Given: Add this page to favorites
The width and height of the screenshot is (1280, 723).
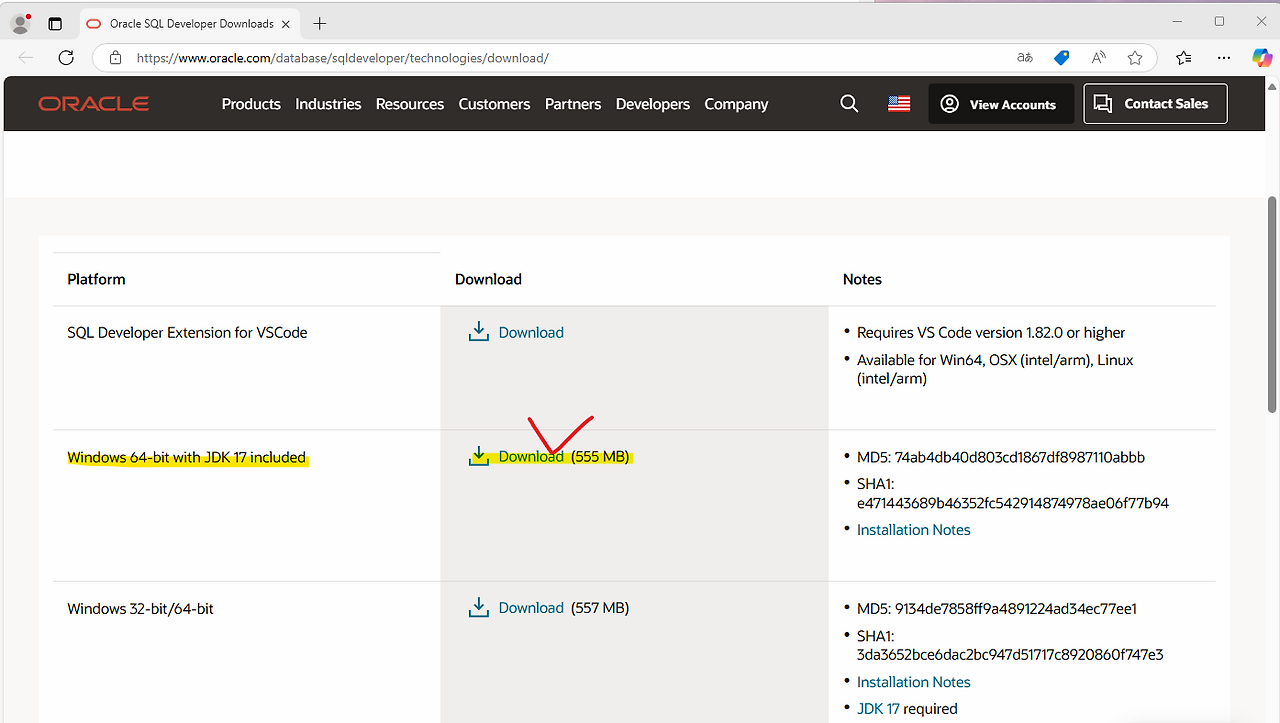Looking at the screenshot, I should pyautogui.click(x=1135, y=58).
